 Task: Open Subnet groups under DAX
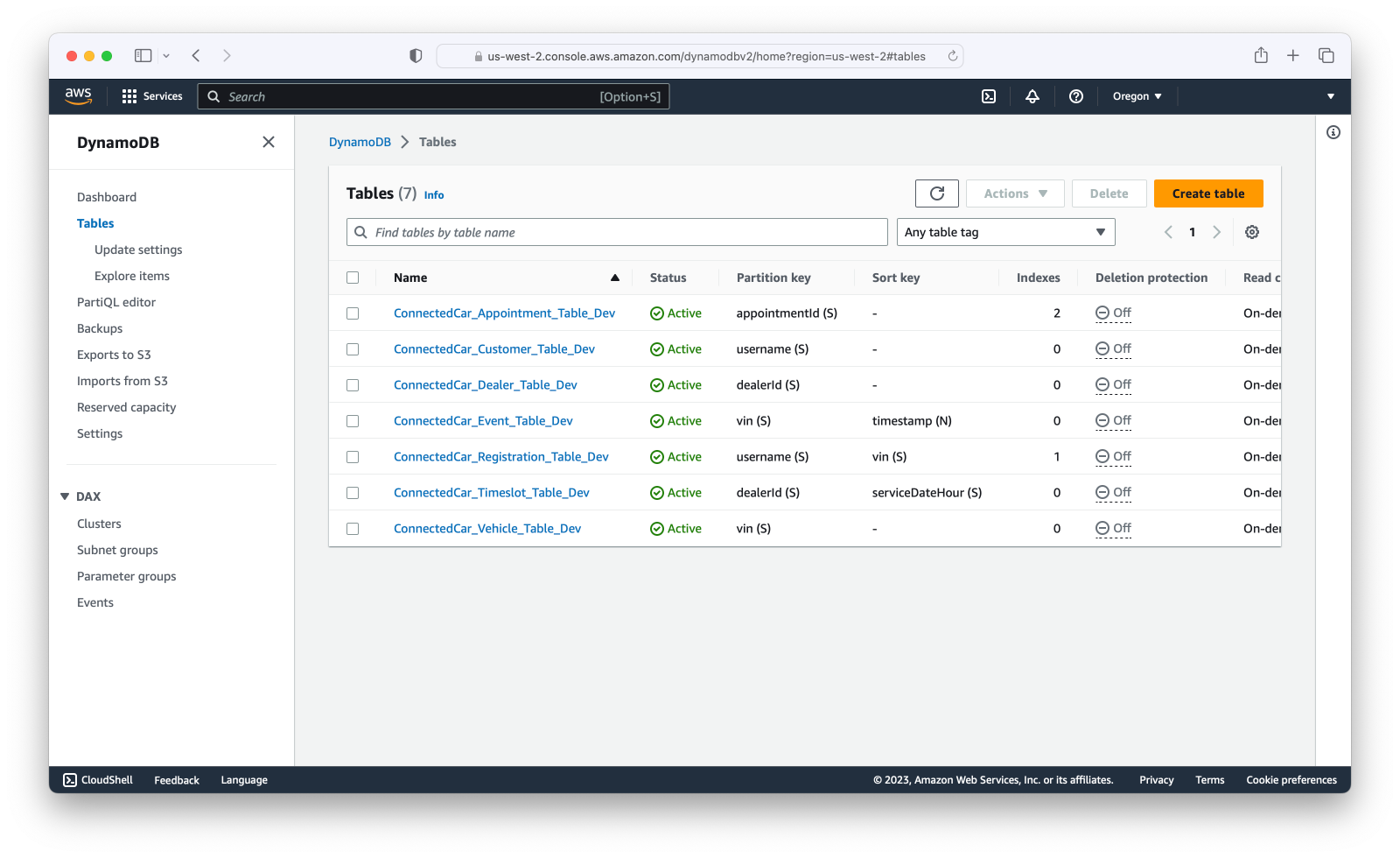[117, 550]
